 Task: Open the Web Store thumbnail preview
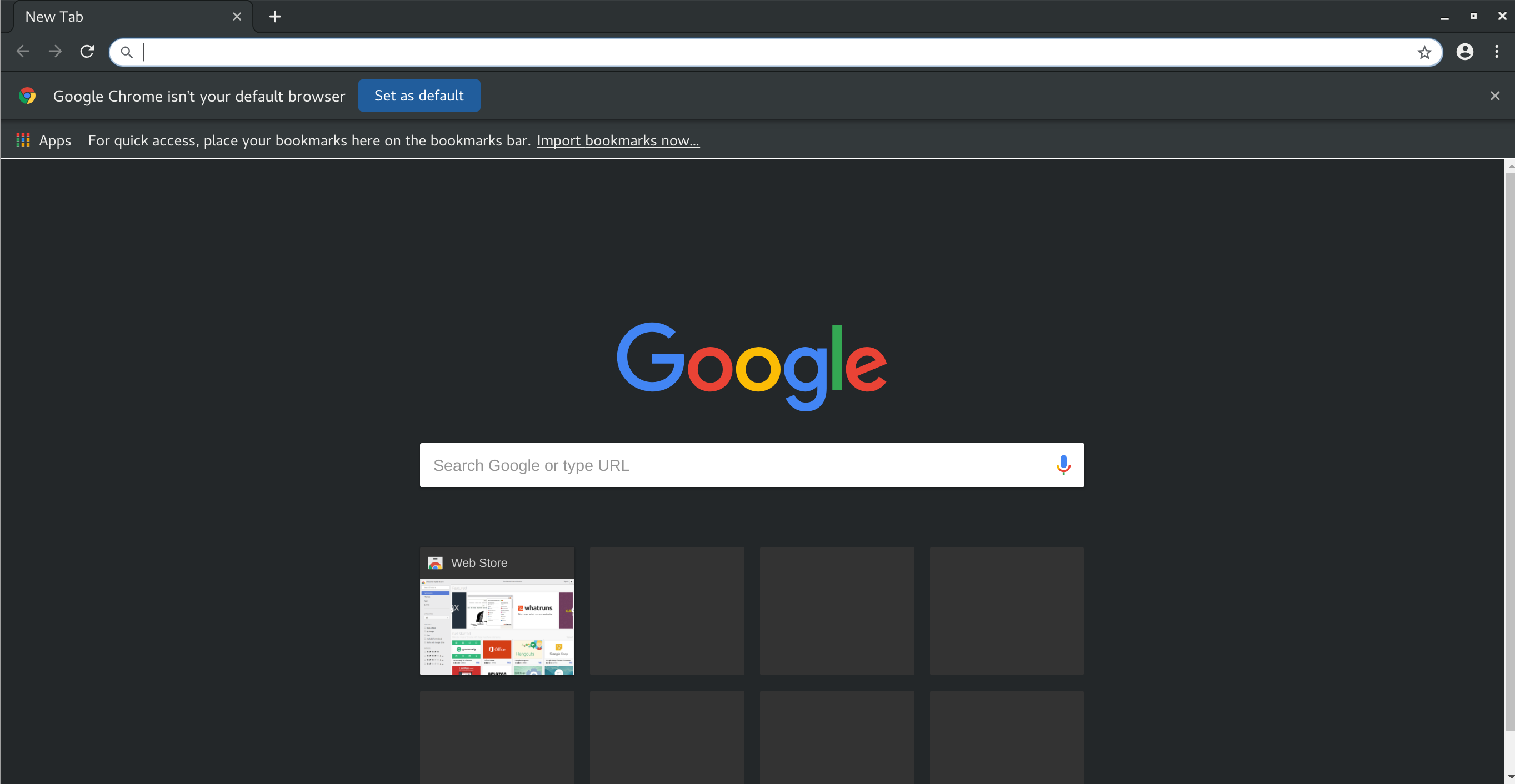click(x=497, y=626)
